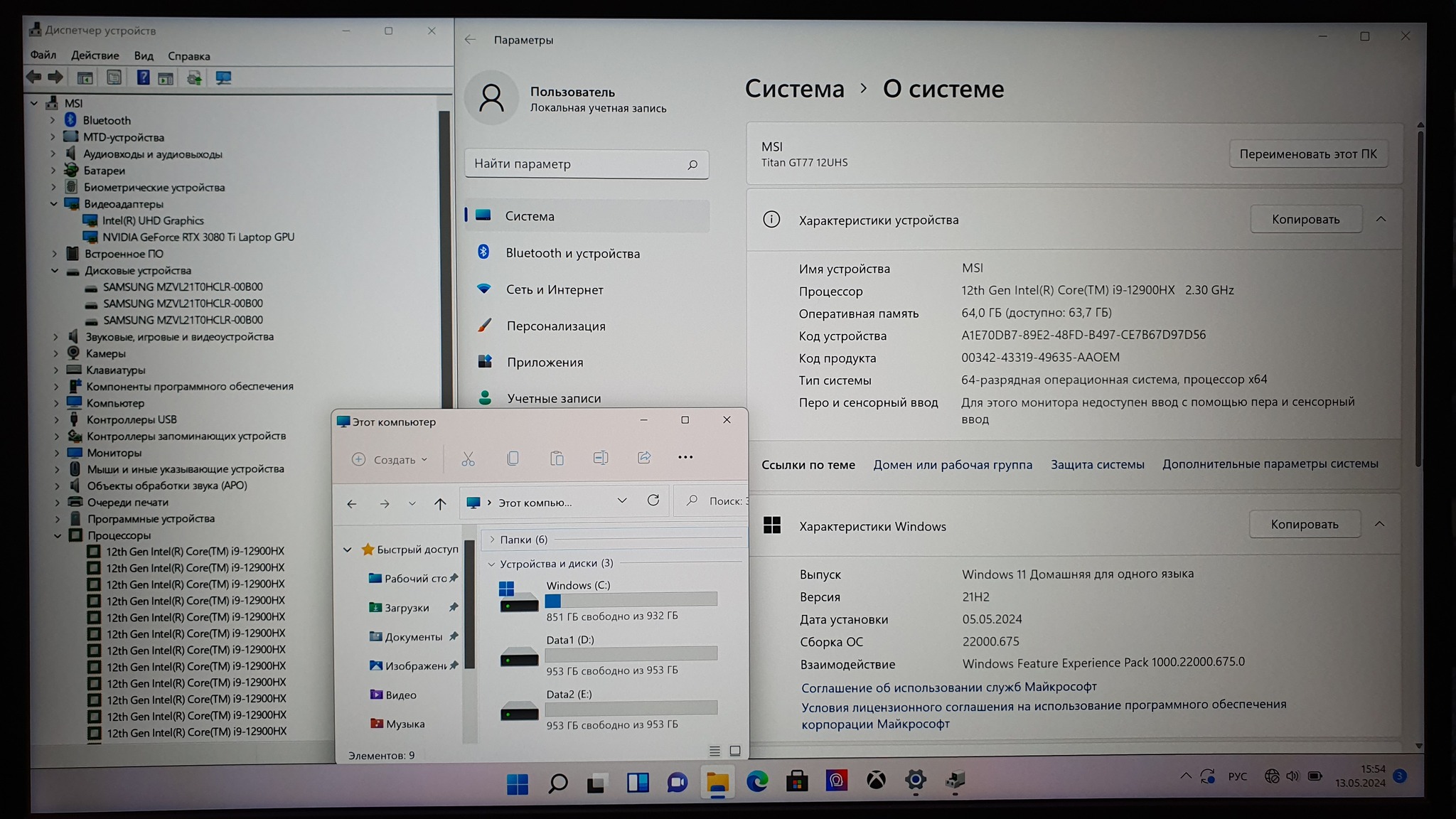
Task: Collapse the Processors tree node
Action: (58, 535)
